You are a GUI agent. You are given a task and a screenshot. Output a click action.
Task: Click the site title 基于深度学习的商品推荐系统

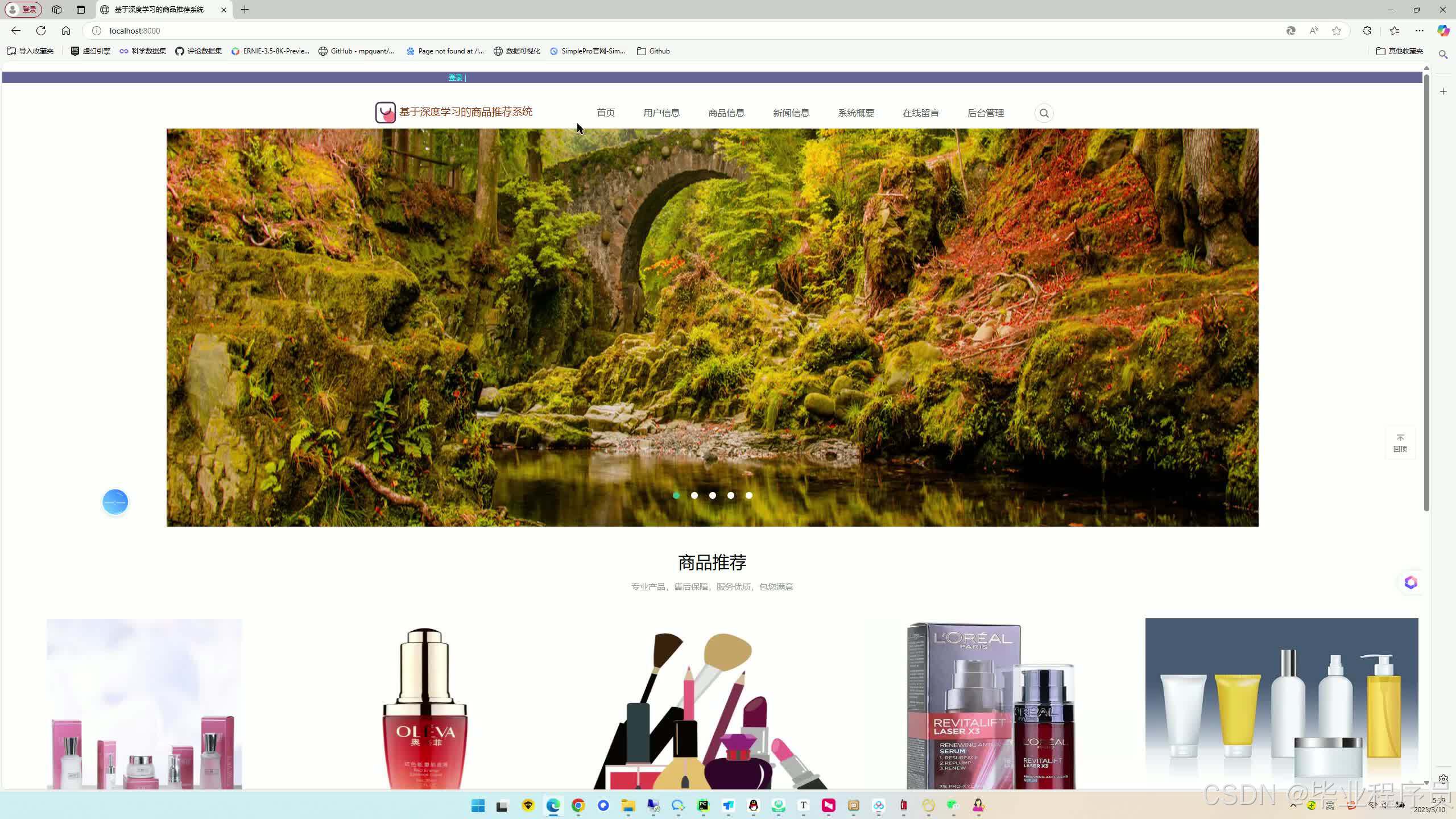[466, 112]
